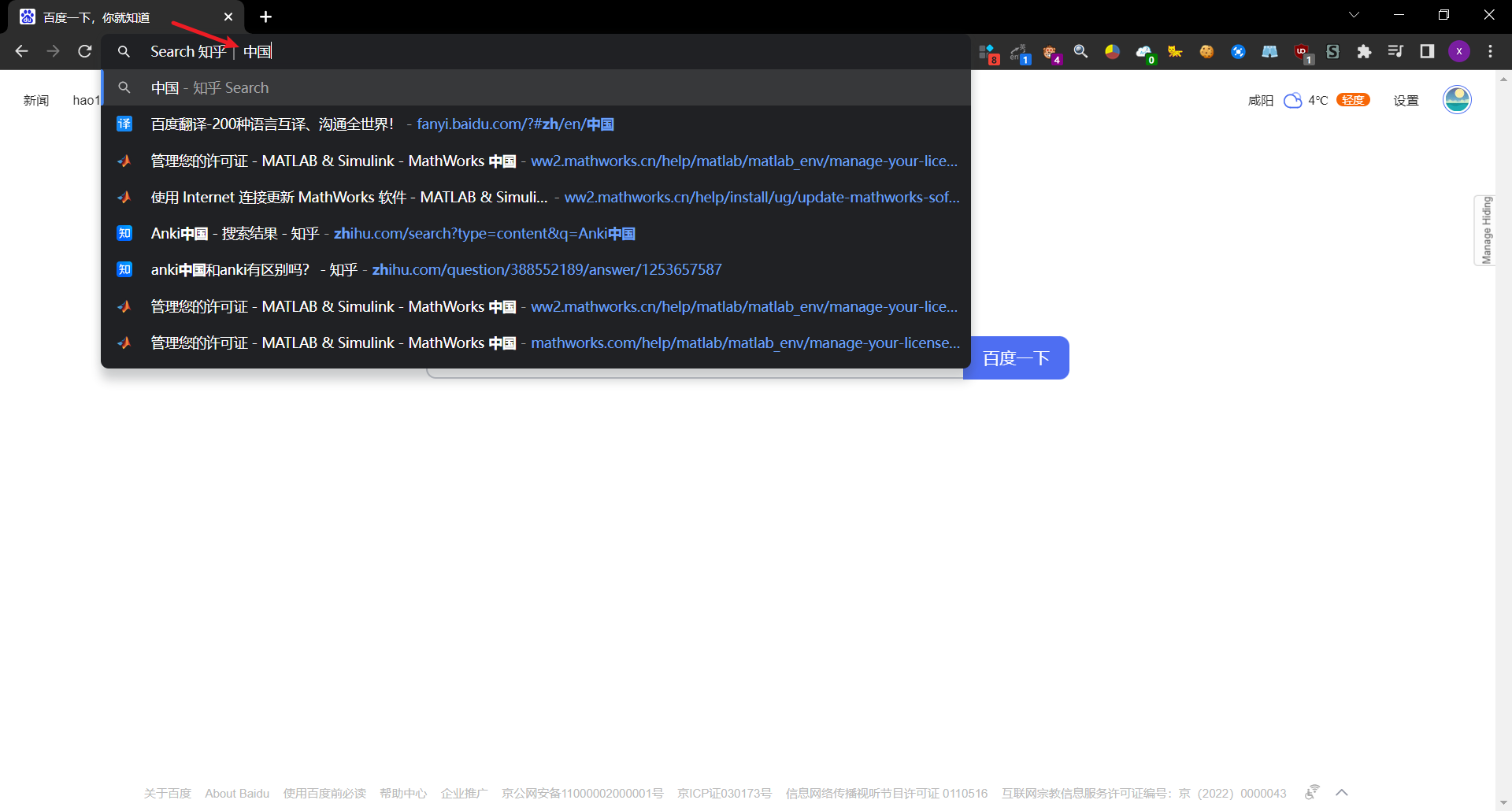Expand the footer with the up chevron
The width and height of the screenshot is (1512, 811).
1342,792
